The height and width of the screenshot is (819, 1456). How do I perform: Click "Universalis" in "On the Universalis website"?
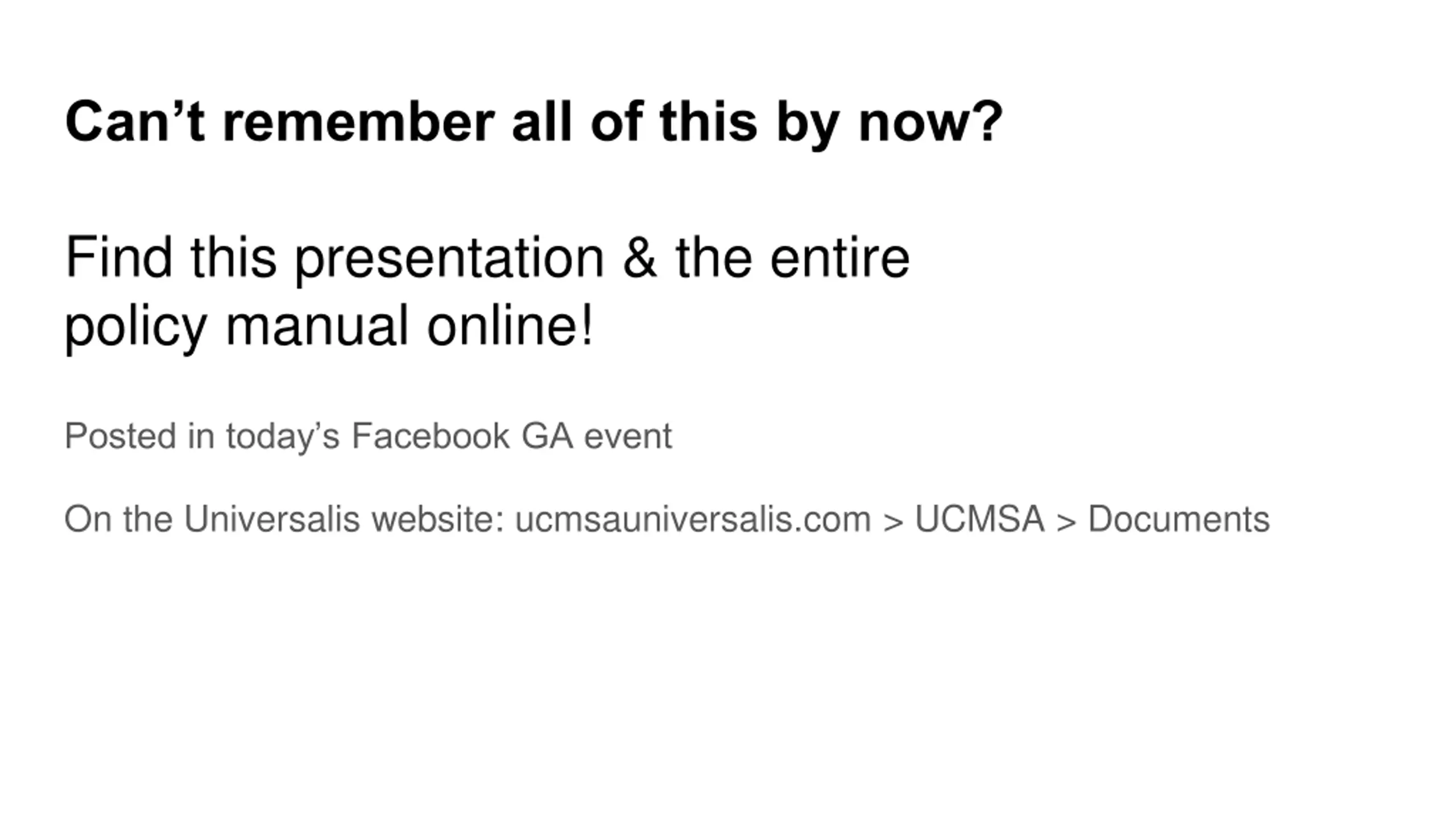tap(272, 519)
